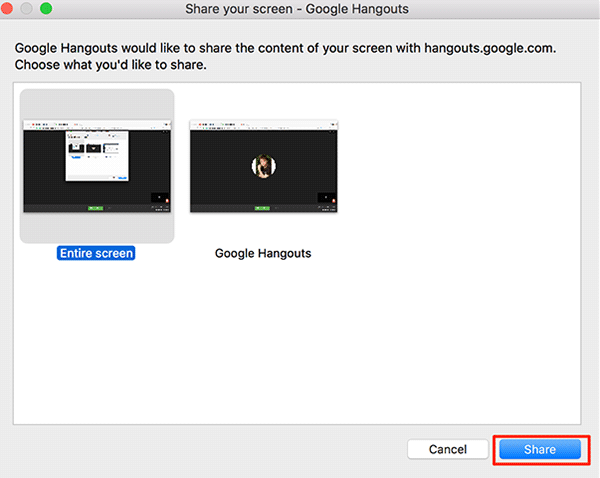Click the green button in Google Hangouts preview

[262, 207]
